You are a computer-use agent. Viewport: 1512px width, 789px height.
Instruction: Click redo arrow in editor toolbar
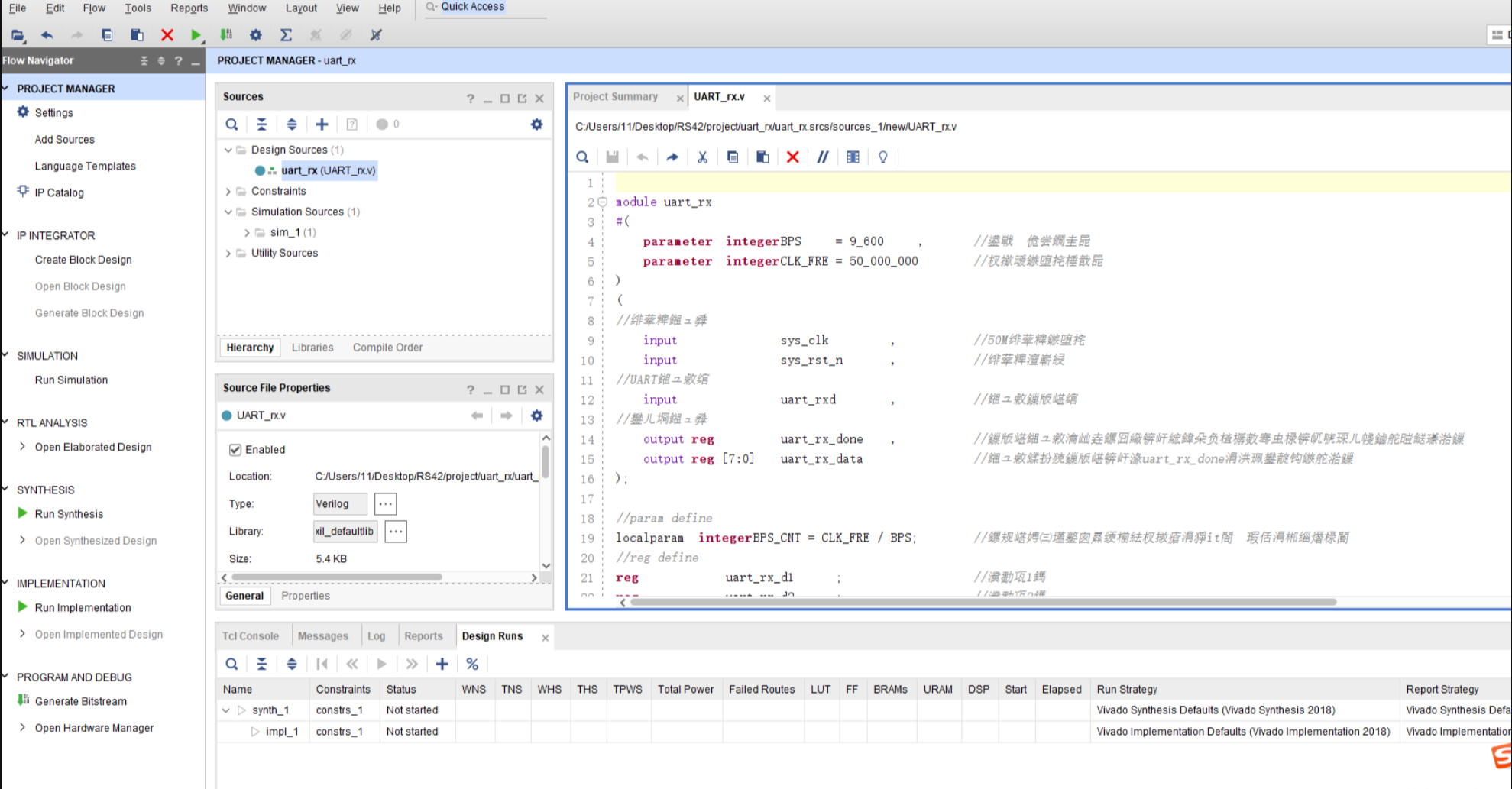coord(672,157)
